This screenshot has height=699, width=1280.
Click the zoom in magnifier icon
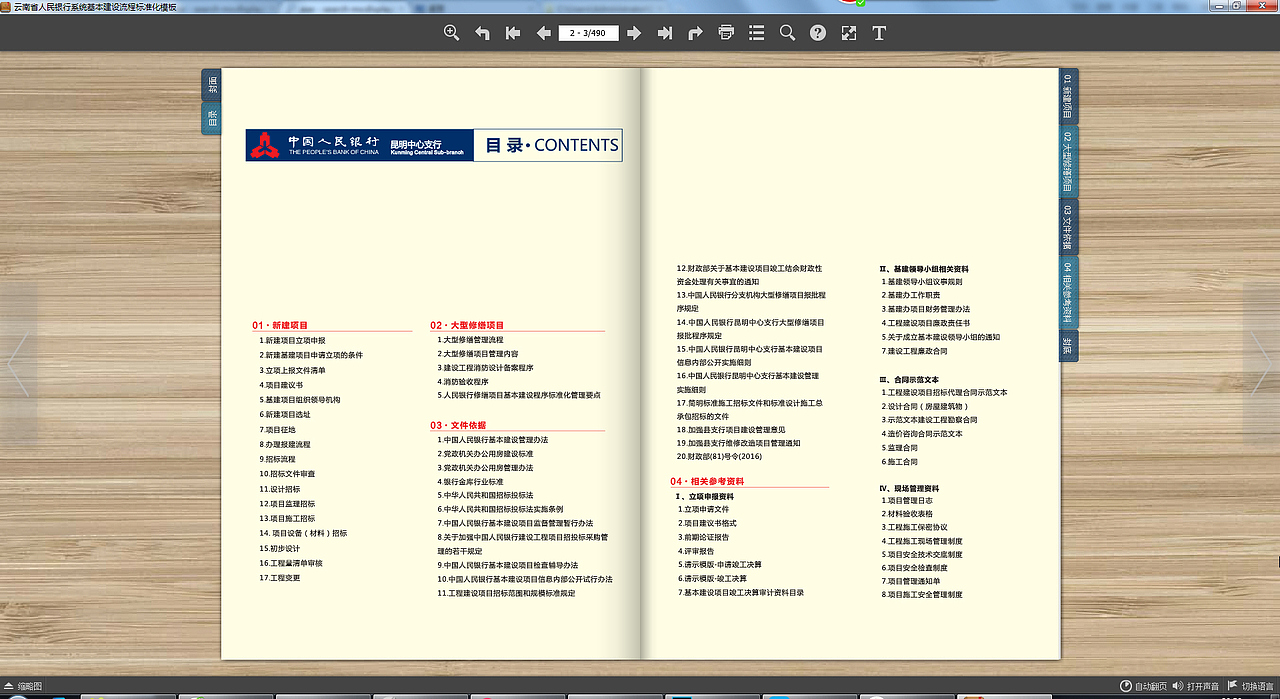pyautogui.click(x=451, y=33)
